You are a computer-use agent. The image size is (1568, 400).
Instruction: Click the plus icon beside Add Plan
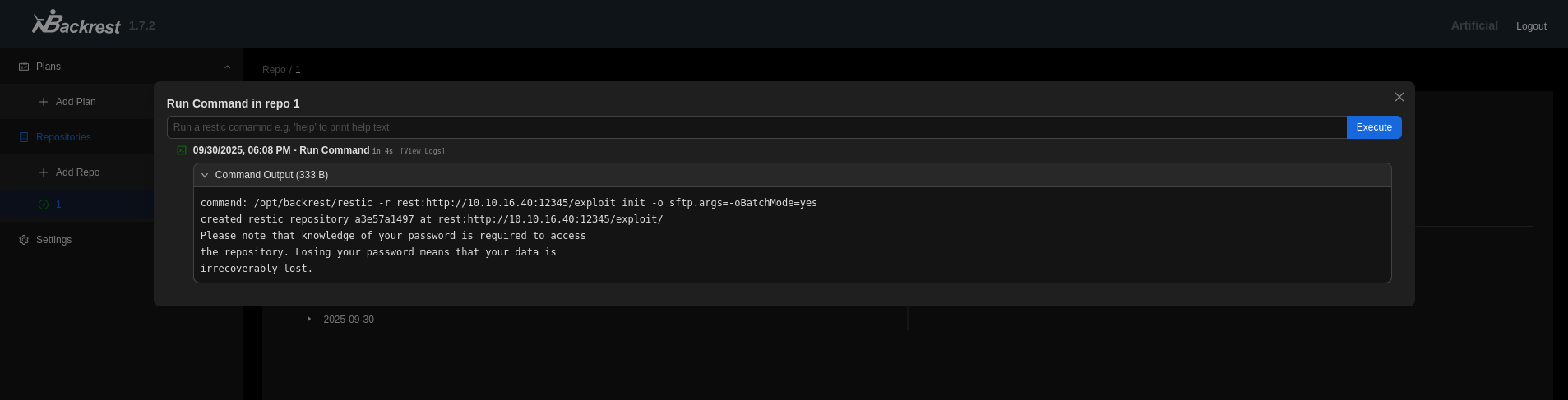(x=44, y=102)
